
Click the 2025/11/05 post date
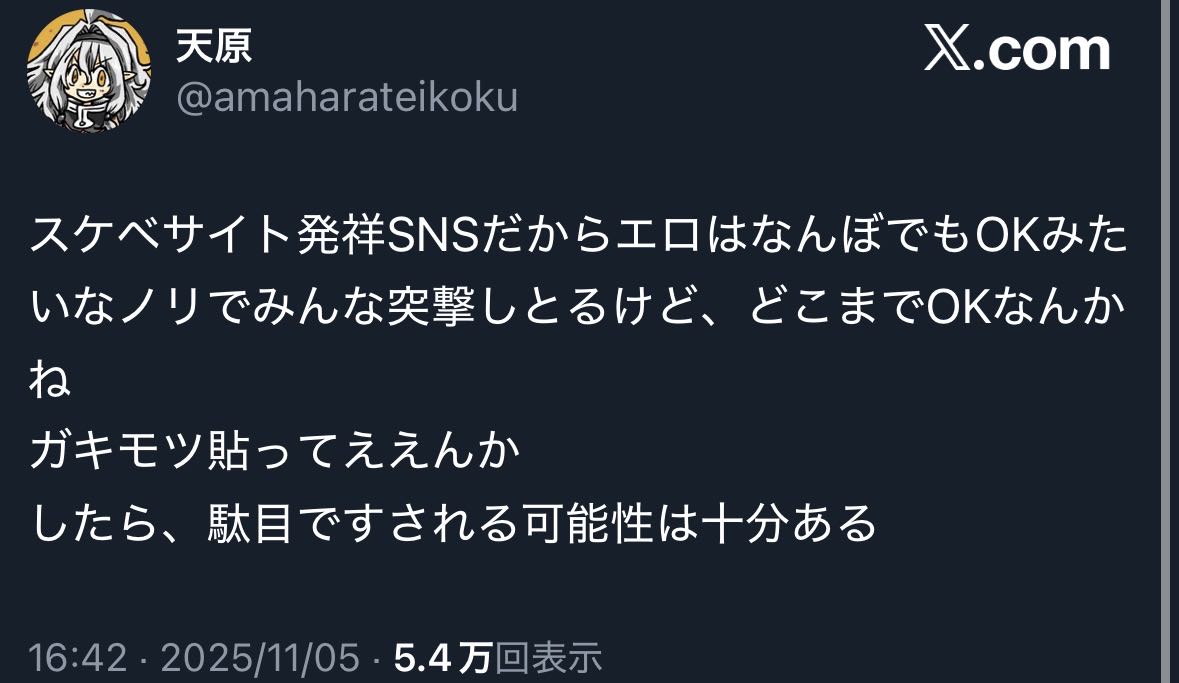(260, 657)
